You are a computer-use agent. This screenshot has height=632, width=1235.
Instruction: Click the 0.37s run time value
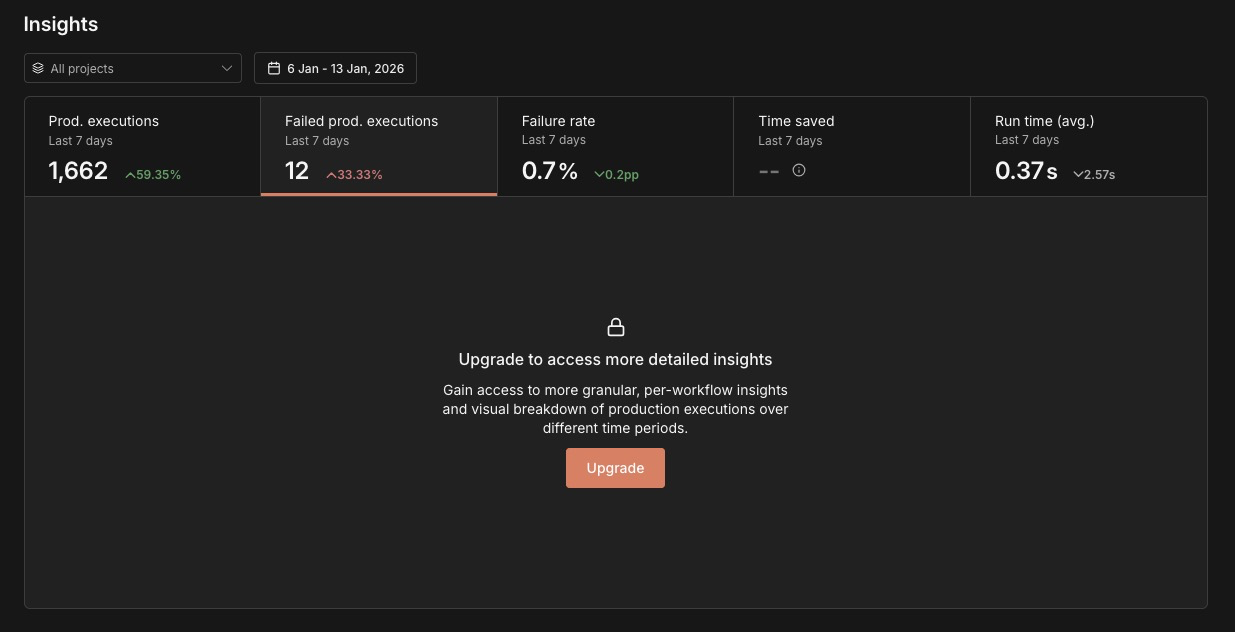coord(1026,171)
